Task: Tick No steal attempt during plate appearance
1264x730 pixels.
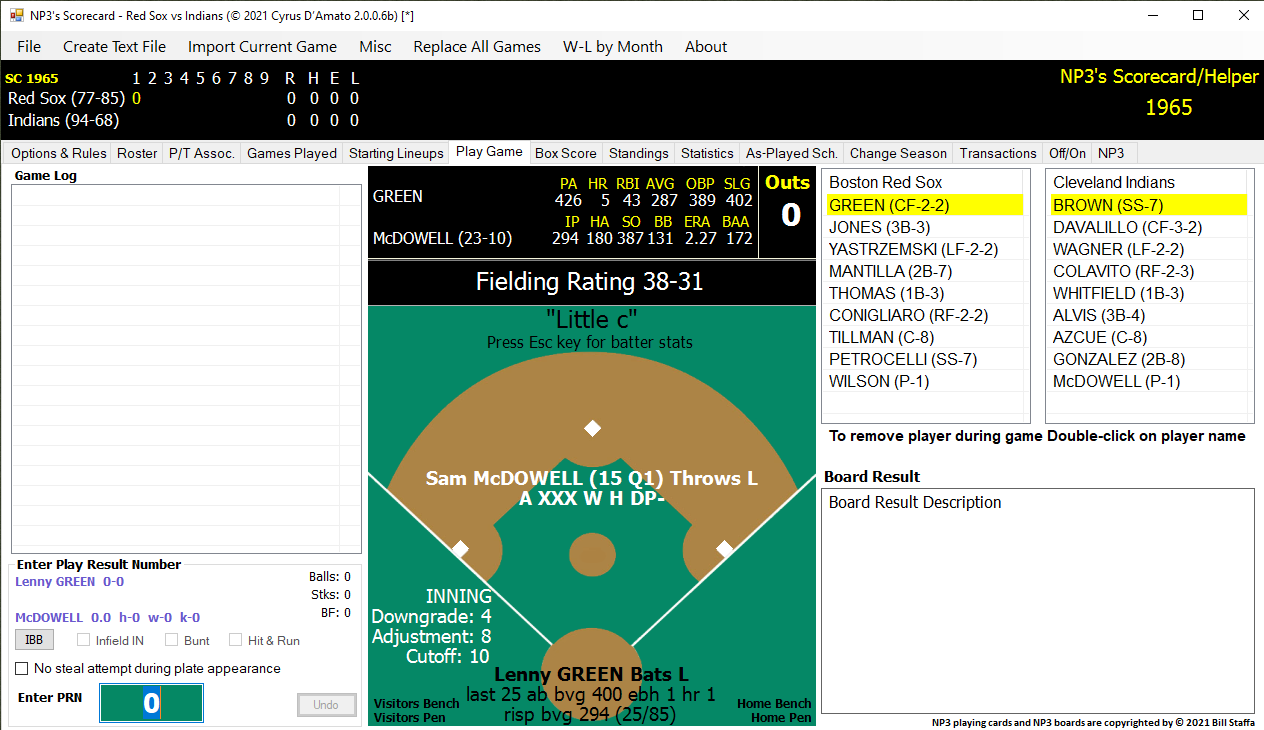Action: pos(22,669)
